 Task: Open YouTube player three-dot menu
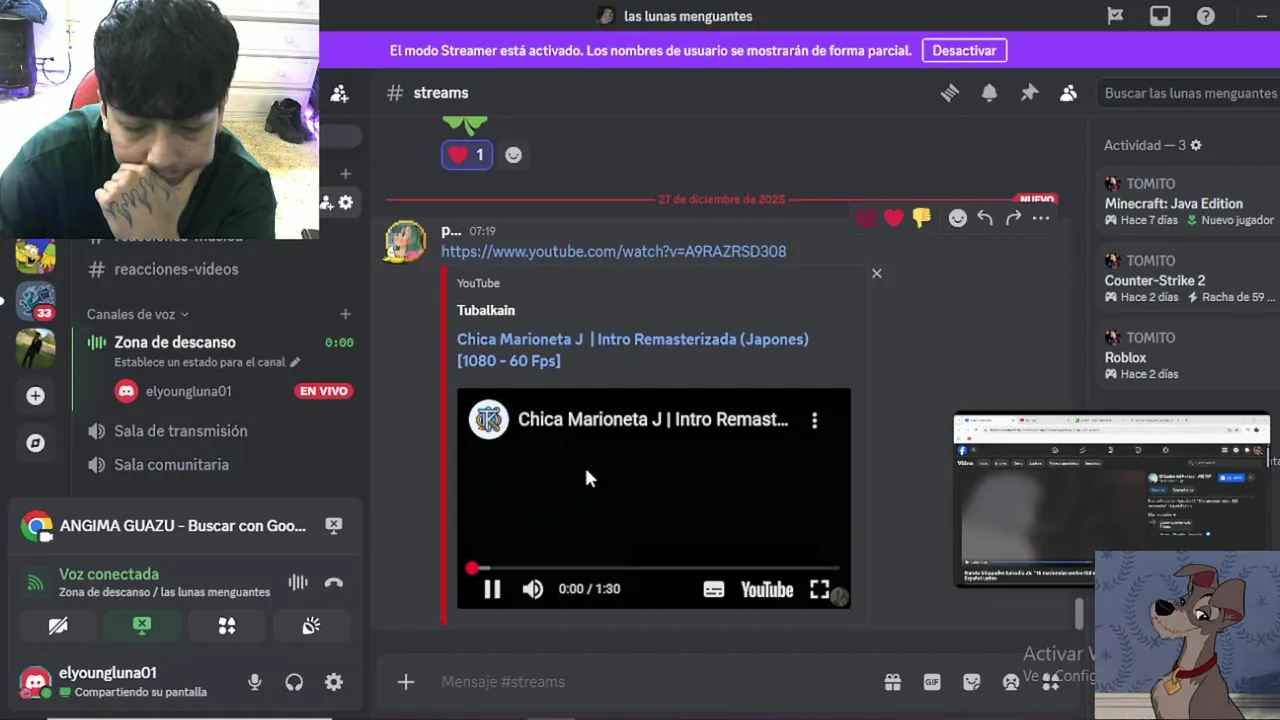pos(814,421)
